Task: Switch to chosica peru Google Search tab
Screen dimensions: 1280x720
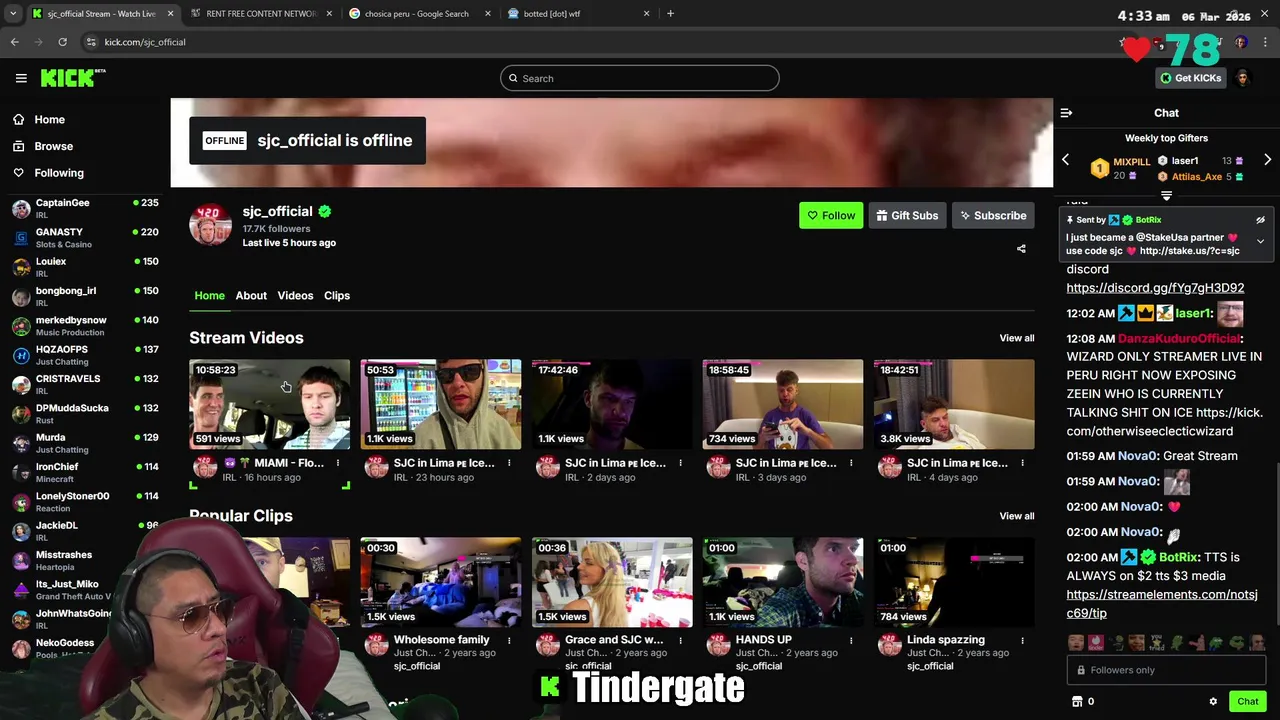Action: coord(420,14)
